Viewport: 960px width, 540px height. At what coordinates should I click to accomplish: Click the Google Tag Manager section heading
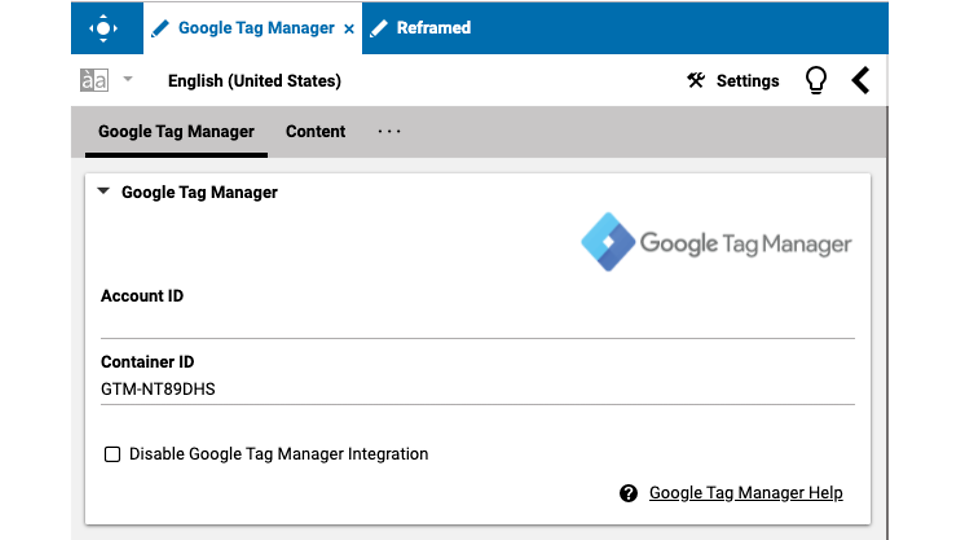click(x=200, y=192)
